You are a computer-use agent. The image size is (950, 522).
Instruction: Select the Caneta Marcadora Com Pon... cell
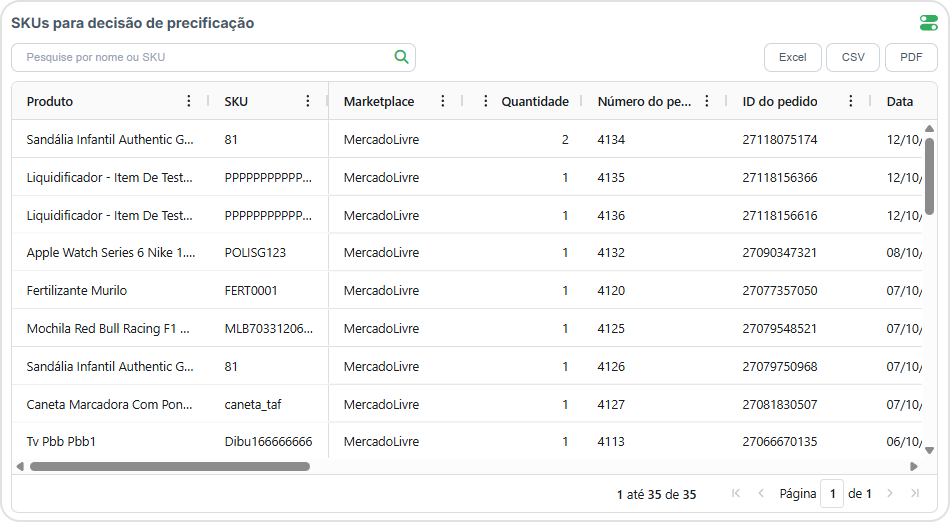pos(109,405)
